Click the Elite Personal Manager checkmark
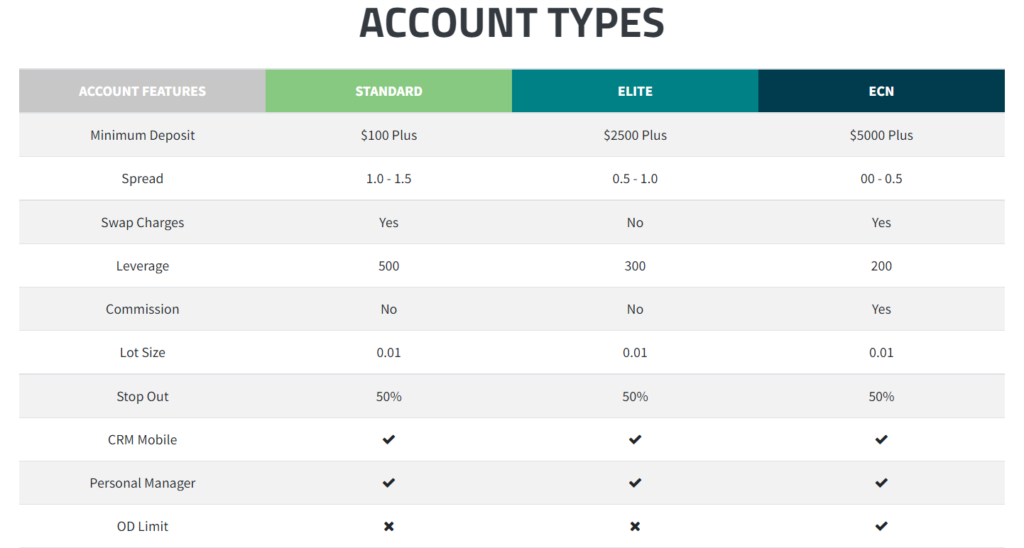 coord(635,483)
